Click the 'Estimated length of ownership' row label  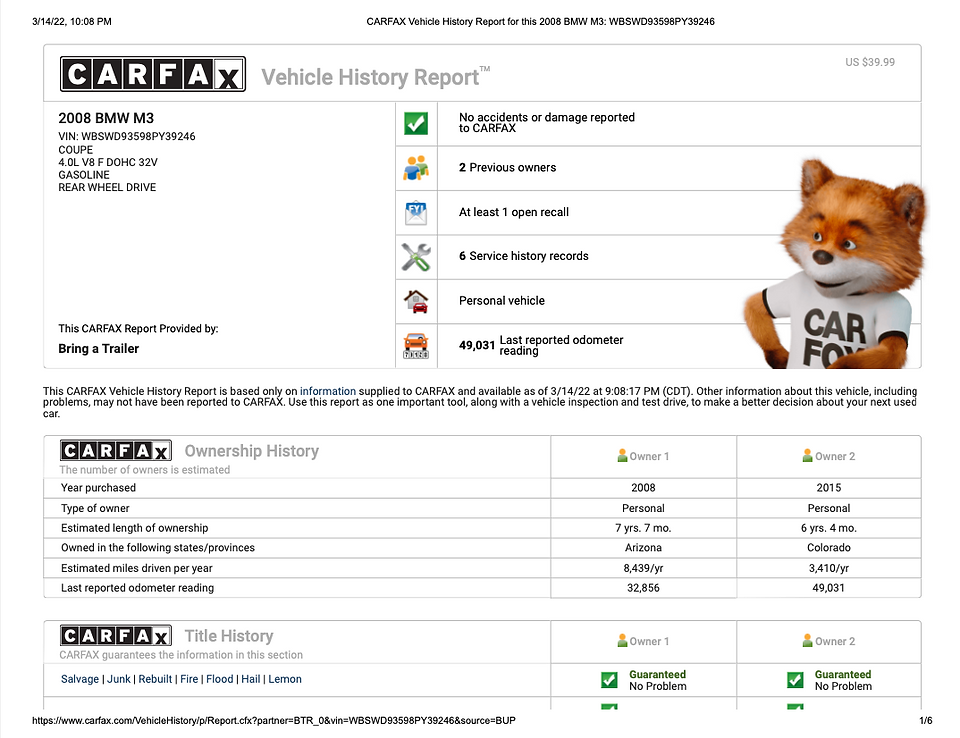pyautogui.click(x=134, y=528)
